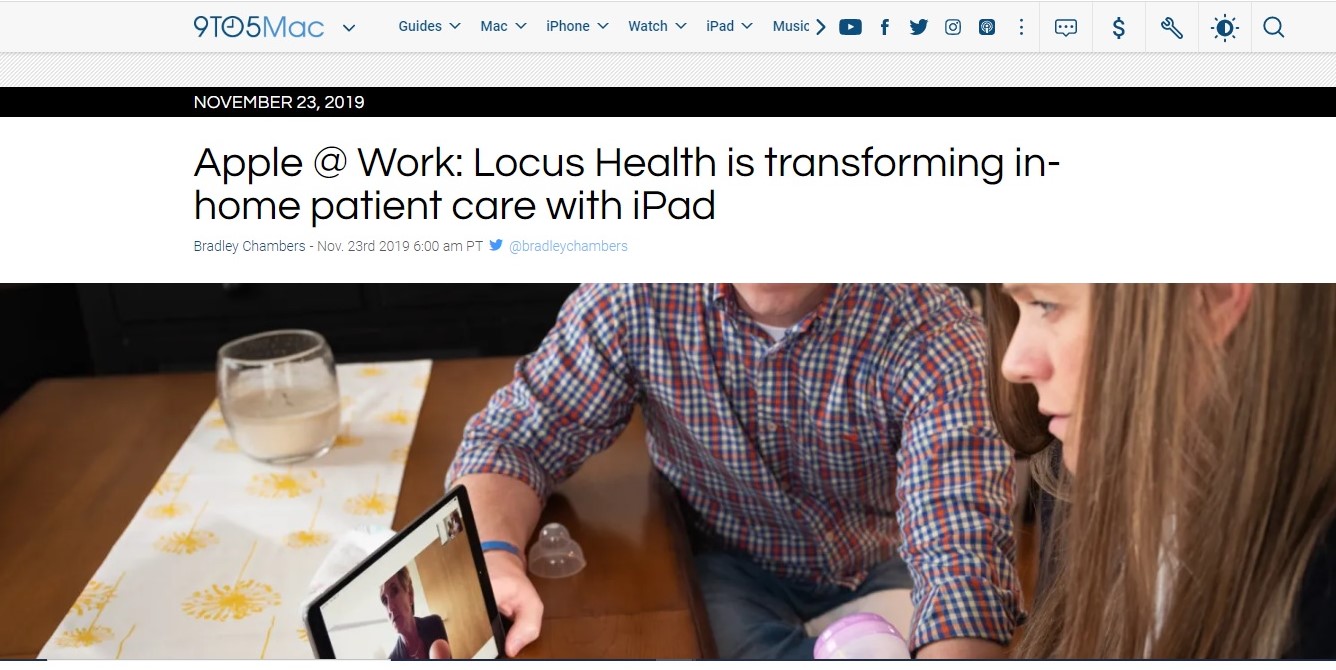Expand the Guides dropdown menu

(429, 26)
